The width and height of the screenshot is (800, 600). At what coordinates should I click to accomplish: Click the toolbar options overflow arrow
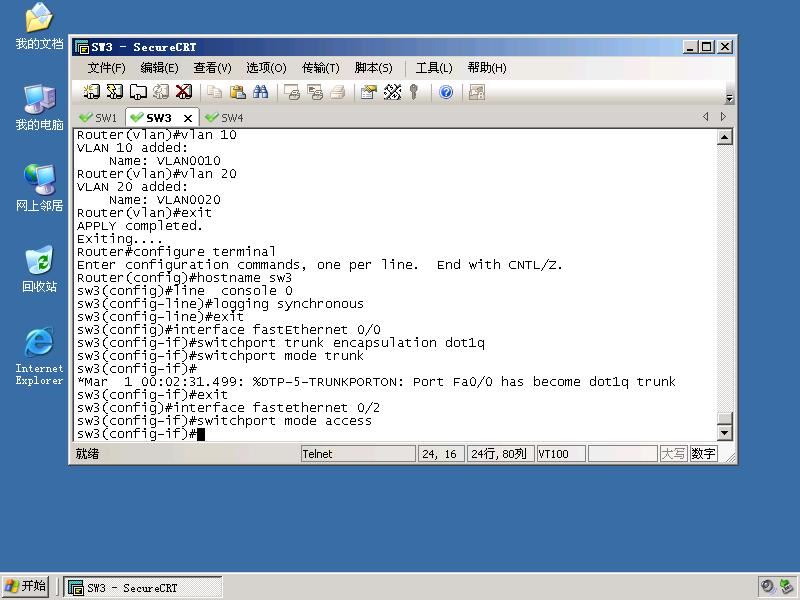[730, 98]
